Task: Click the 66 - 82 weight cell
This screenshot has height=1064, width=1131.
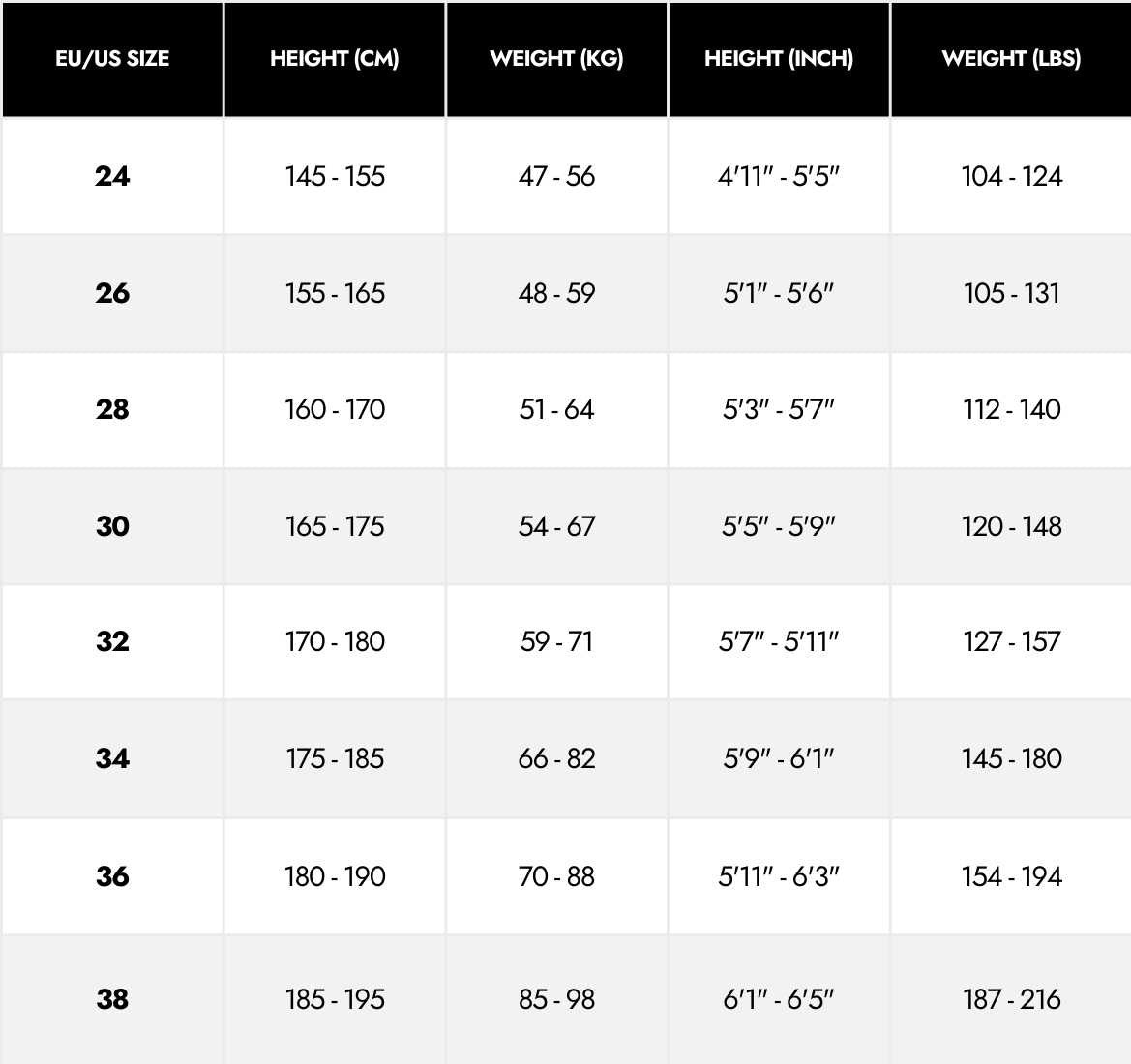Action: [x=556, y=758]
